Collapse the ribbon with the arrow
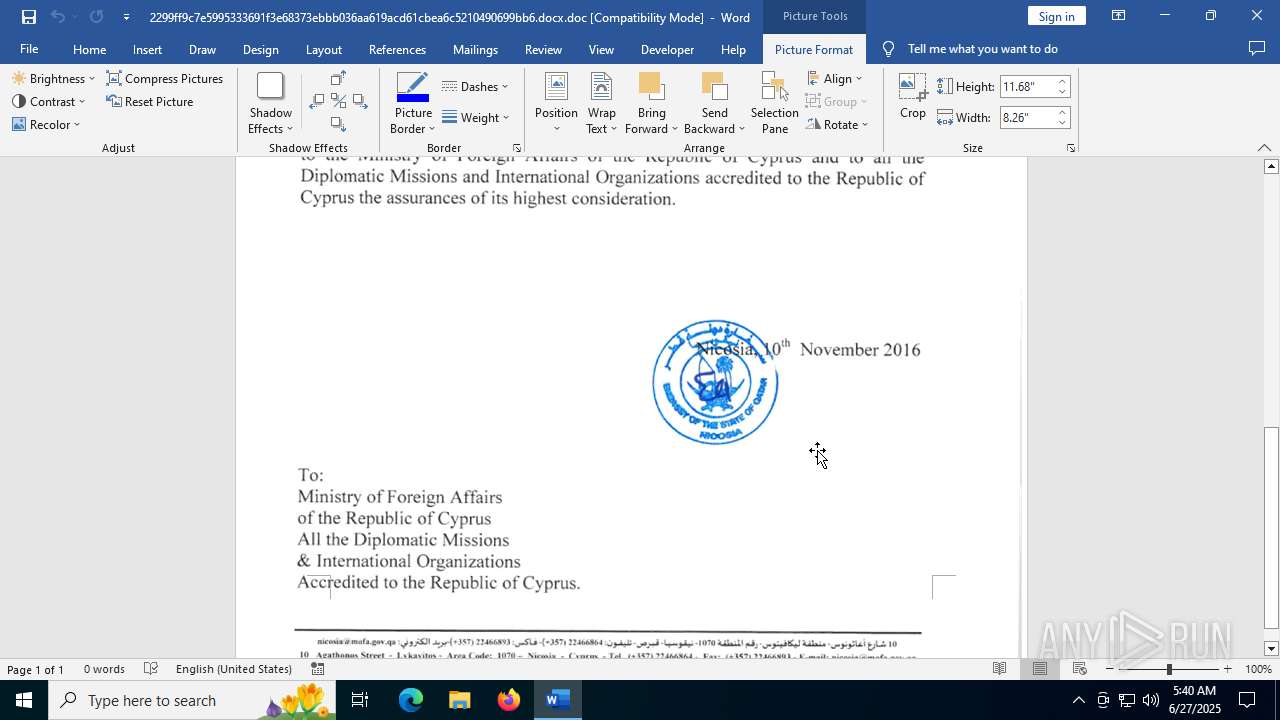The height and width of the screenshot is (720, 1280). point(1264,148)
